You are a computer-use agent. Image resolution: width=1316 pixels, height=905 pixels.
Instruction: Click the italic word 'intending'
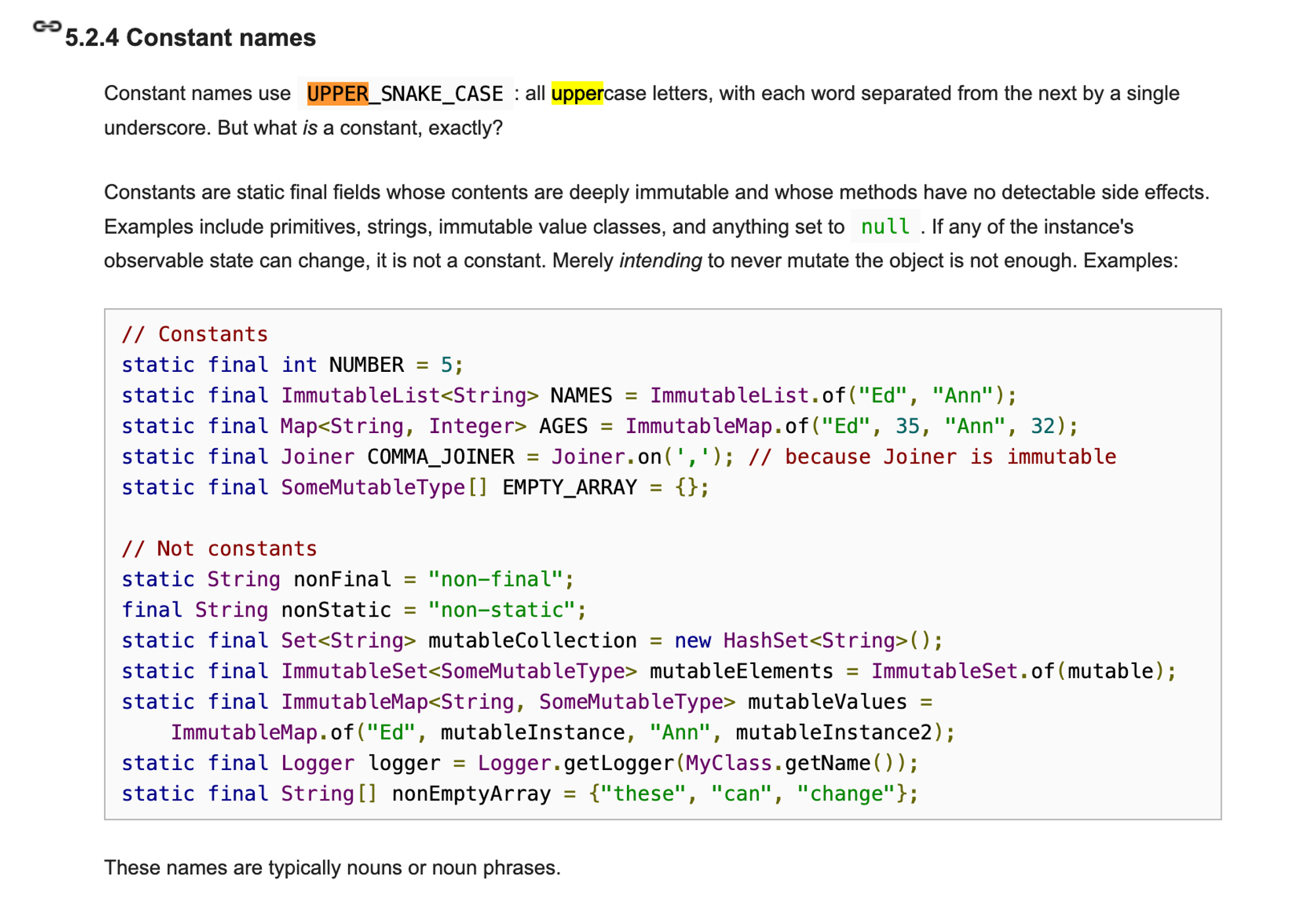click(661, 261)
